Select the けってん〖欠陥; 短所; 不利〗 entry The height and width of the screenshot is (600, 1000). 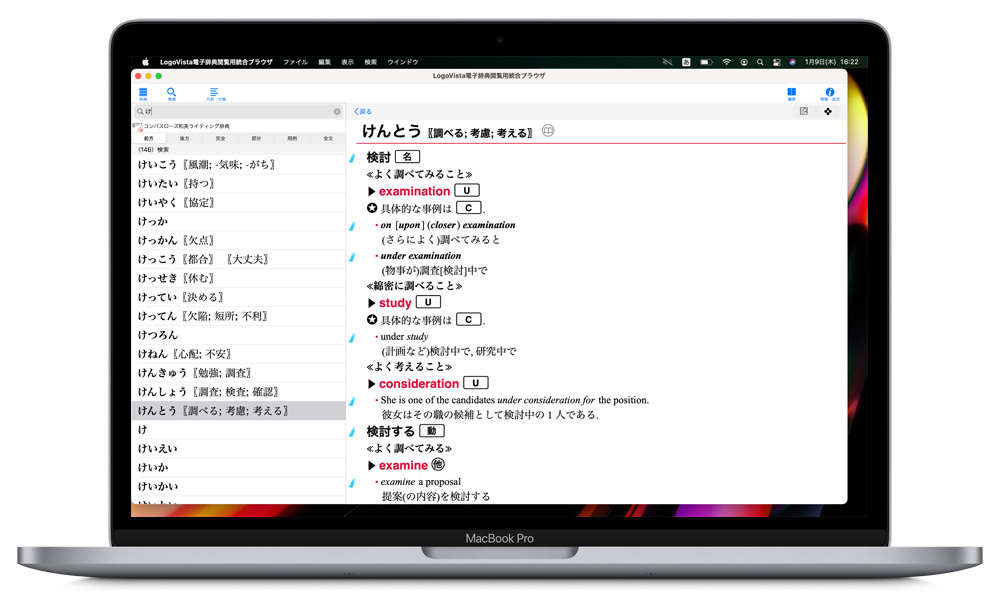(239, 316)
